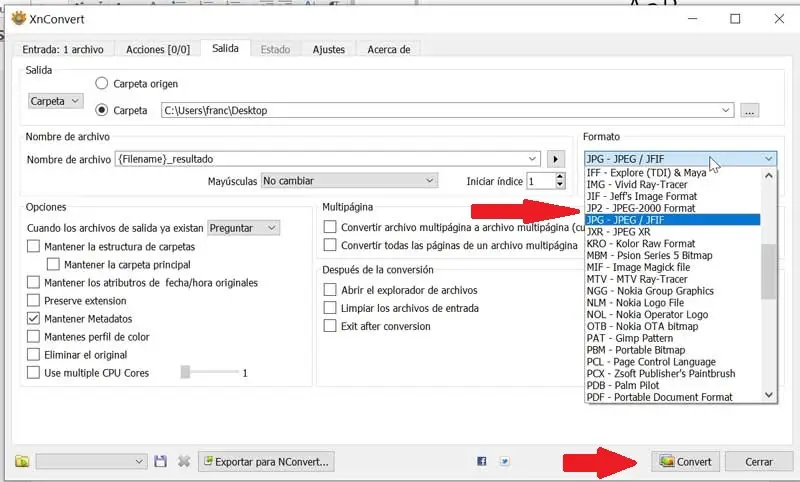Open the Twitter share icon
The image size is (800, 482).
pos(504,461)
